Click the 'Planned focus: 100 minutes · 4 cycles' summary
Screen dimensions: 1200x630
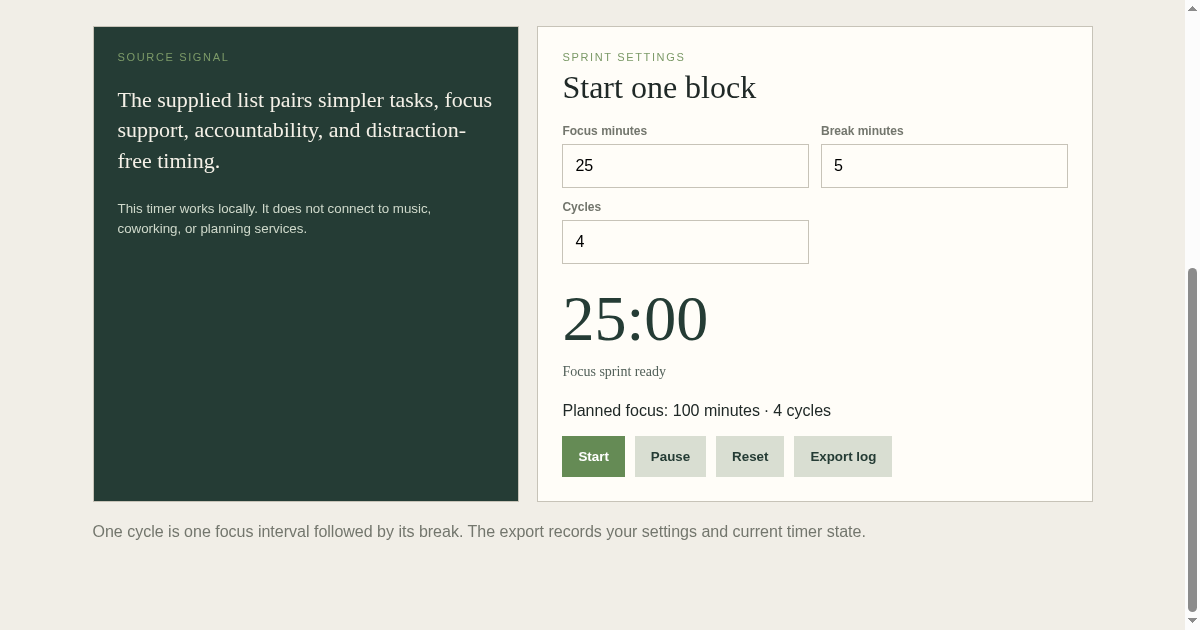pyautogui.click(x=696, y=411)
